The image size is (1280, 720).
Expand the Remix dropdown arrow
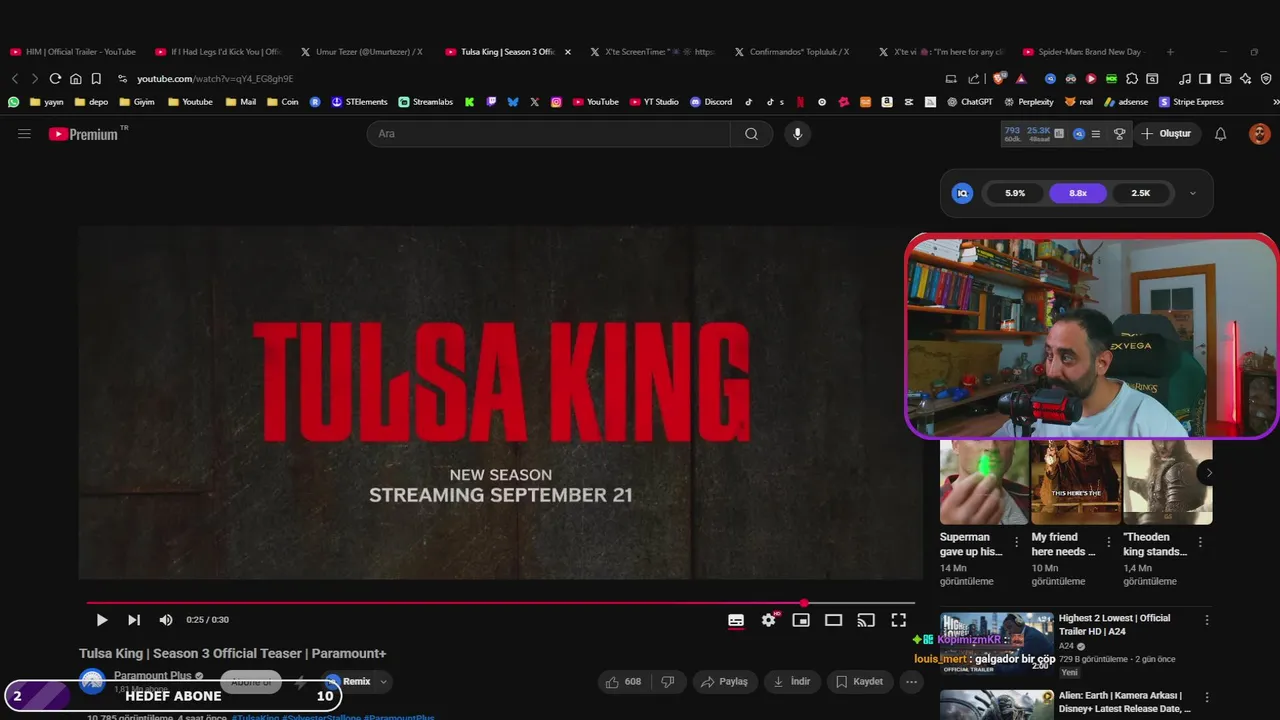click(x=382, y=682)
